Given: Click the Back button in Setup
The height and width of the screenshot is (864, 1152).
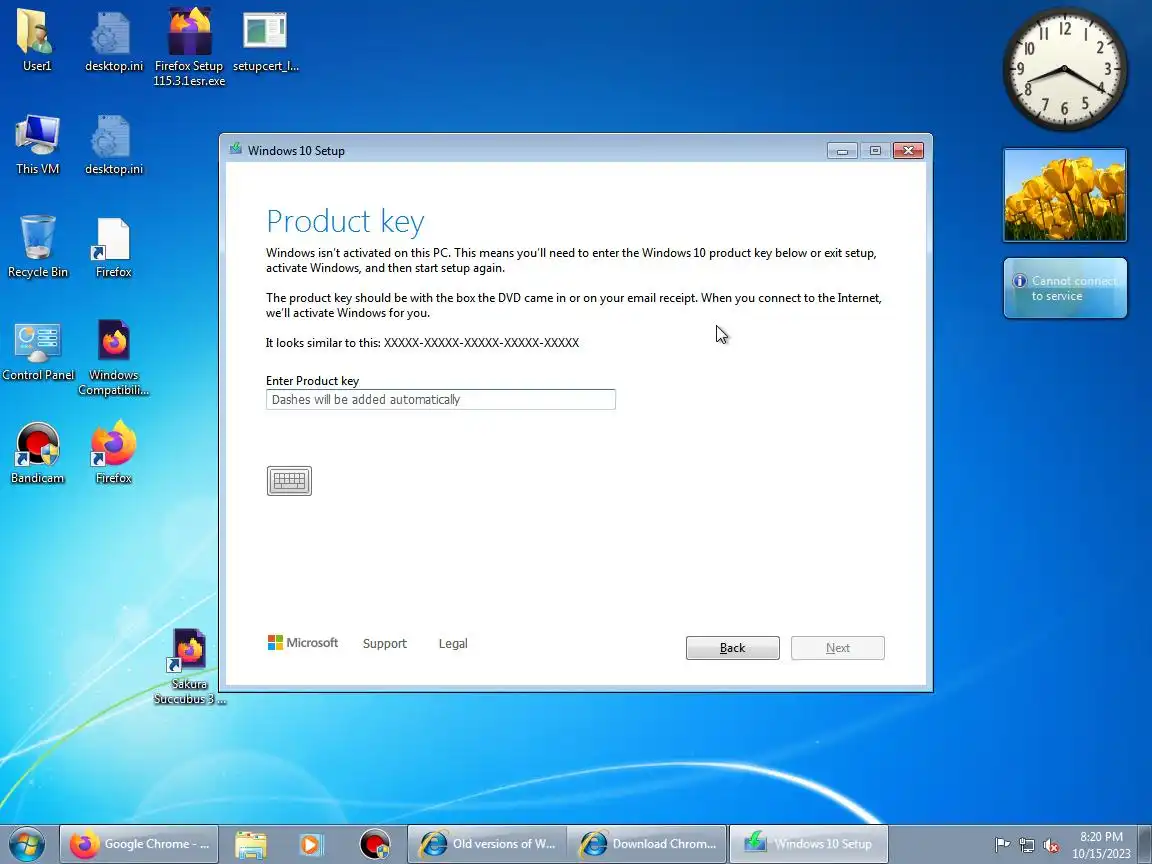Looking at the screenshot, I should [732, 648].
